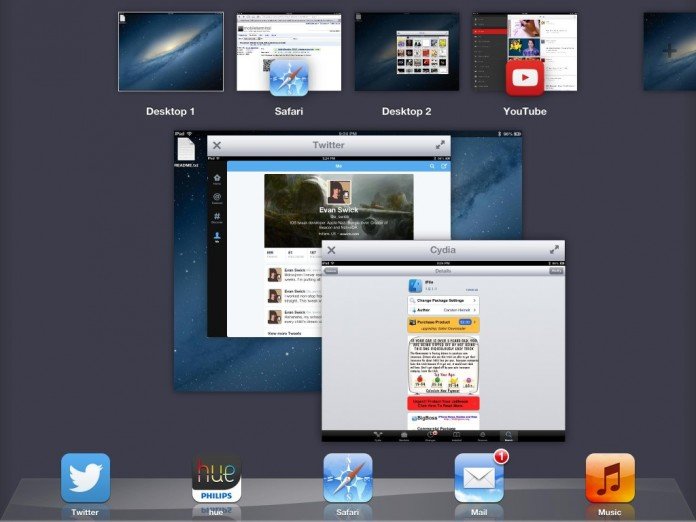
Task: Select the Sections tab in Cydia
Action: point(404,436)
